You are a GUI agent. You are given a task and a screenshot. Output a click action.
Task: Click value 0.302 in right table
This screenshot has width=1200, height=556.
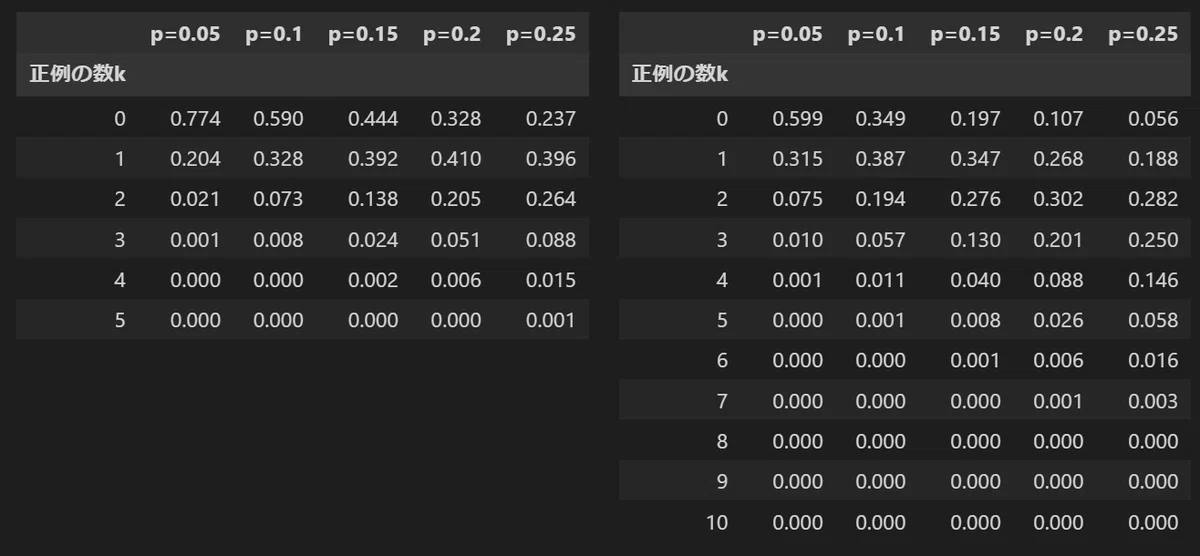(1058, 199)
